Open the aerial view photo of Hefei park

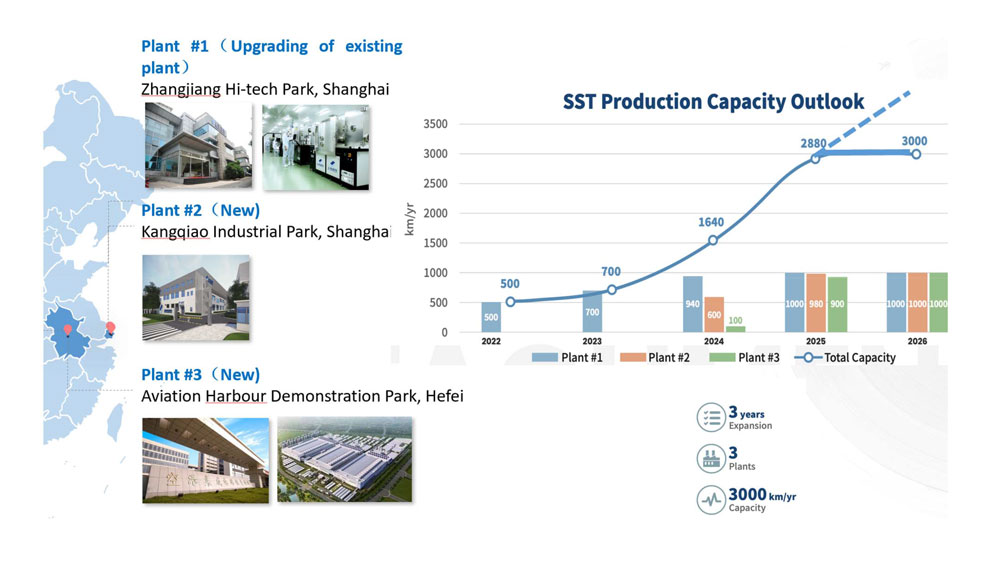click(x=344, y=459)
